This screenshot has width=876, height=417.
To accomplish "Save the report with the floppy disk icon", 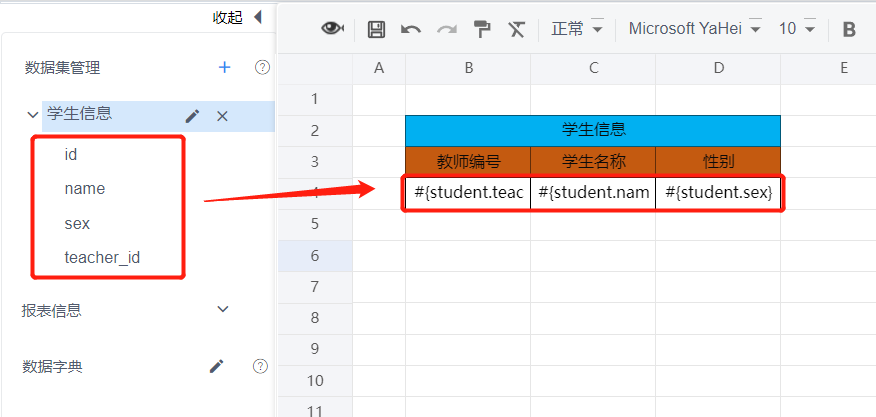I will coord(377,29).
